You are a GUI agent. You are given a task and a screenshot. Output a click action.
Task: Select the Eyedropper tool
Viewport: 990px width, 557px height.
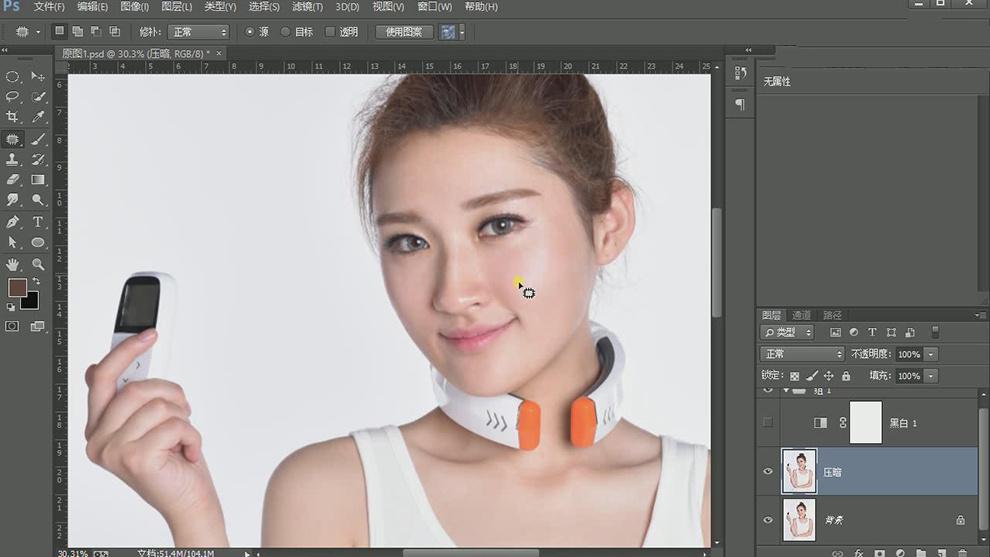(38, 117)
